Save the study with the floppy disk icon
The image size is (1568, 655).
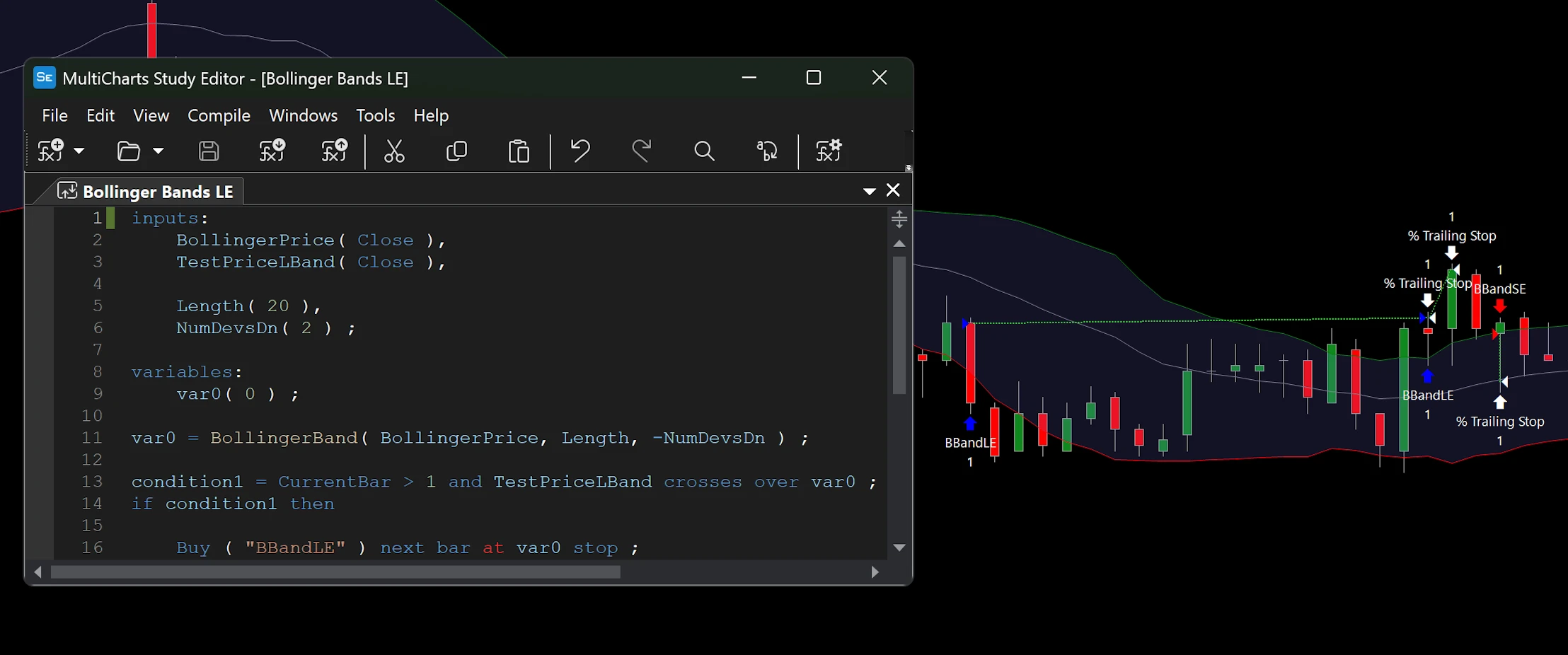coord(208,151)
